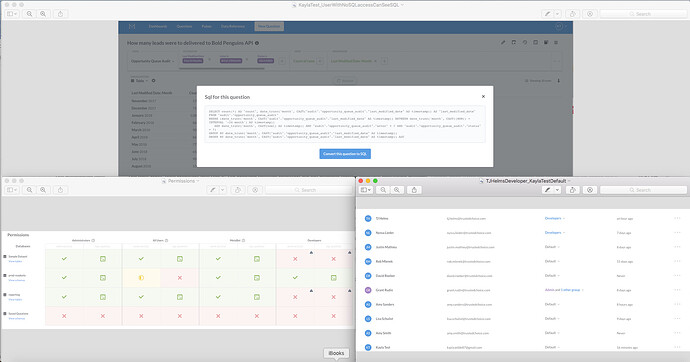Click the pencil edit icon beside the question title
This screenshot has height=362, width=690.
(x=503, y=43)
